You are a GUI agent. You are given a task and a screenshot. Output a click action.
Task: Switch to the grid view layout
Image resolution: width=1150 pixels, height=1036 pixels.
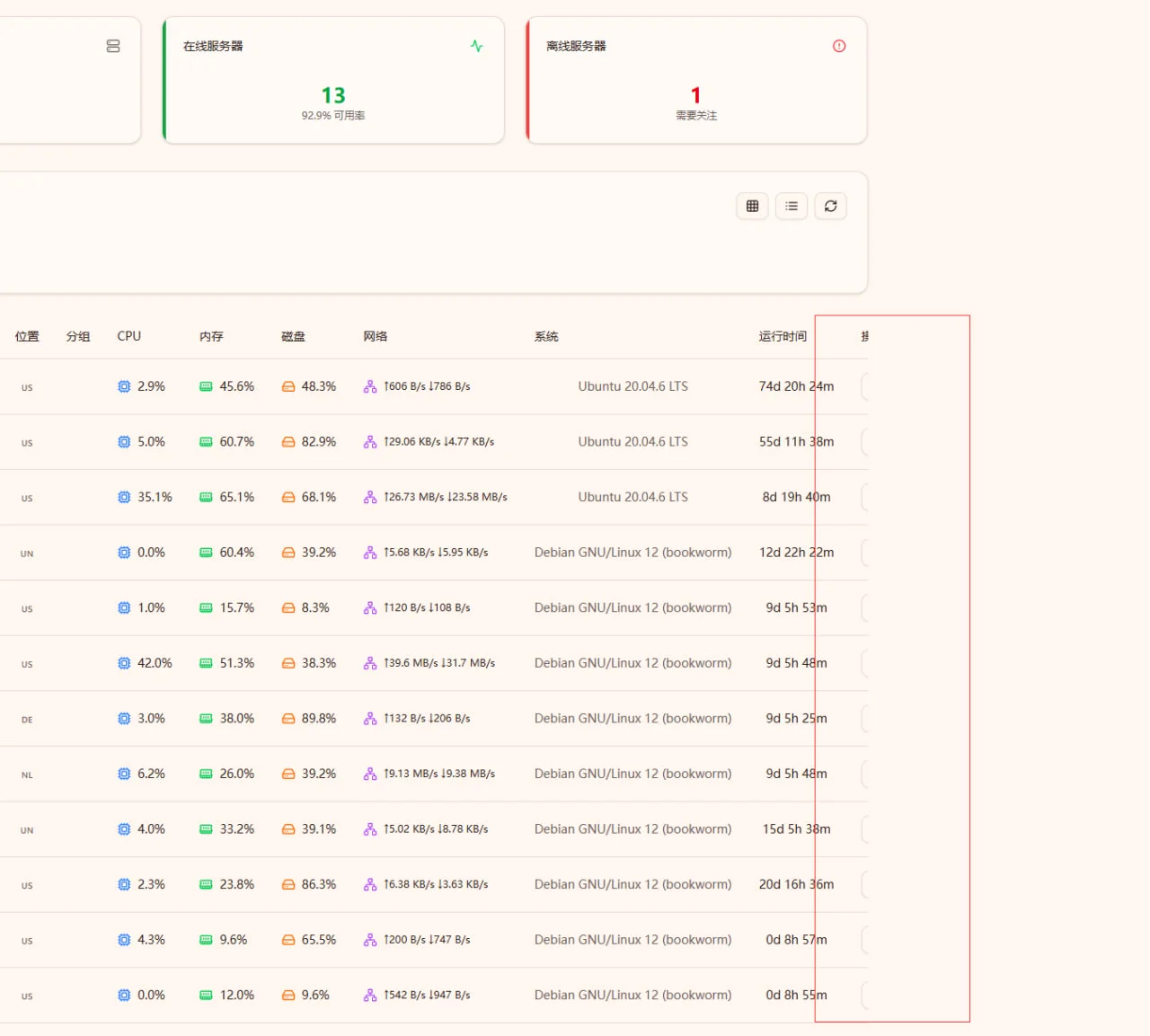(752, 206)
